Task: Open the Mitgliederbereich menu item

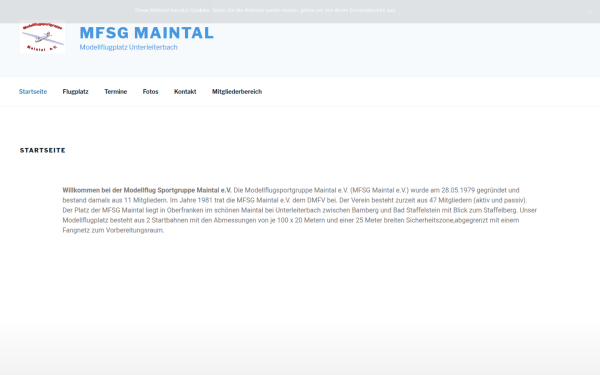Action: coord(237,92)
